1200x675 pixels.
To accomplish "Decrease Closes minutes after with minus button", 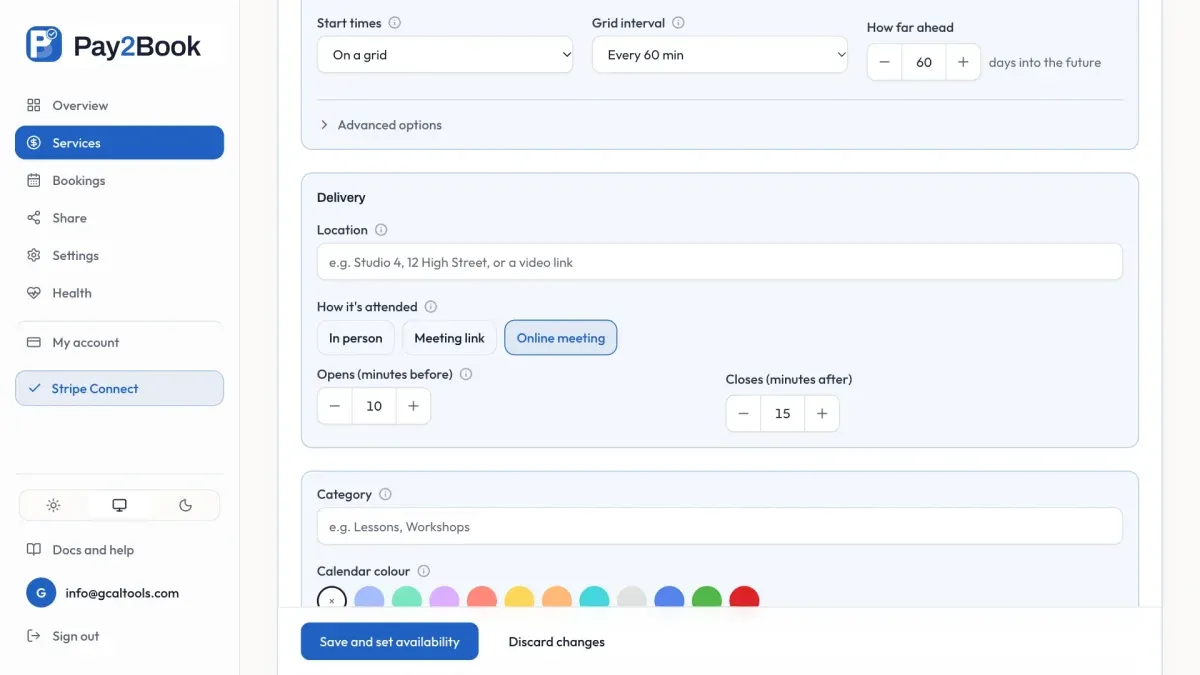I will click(743, 413).
